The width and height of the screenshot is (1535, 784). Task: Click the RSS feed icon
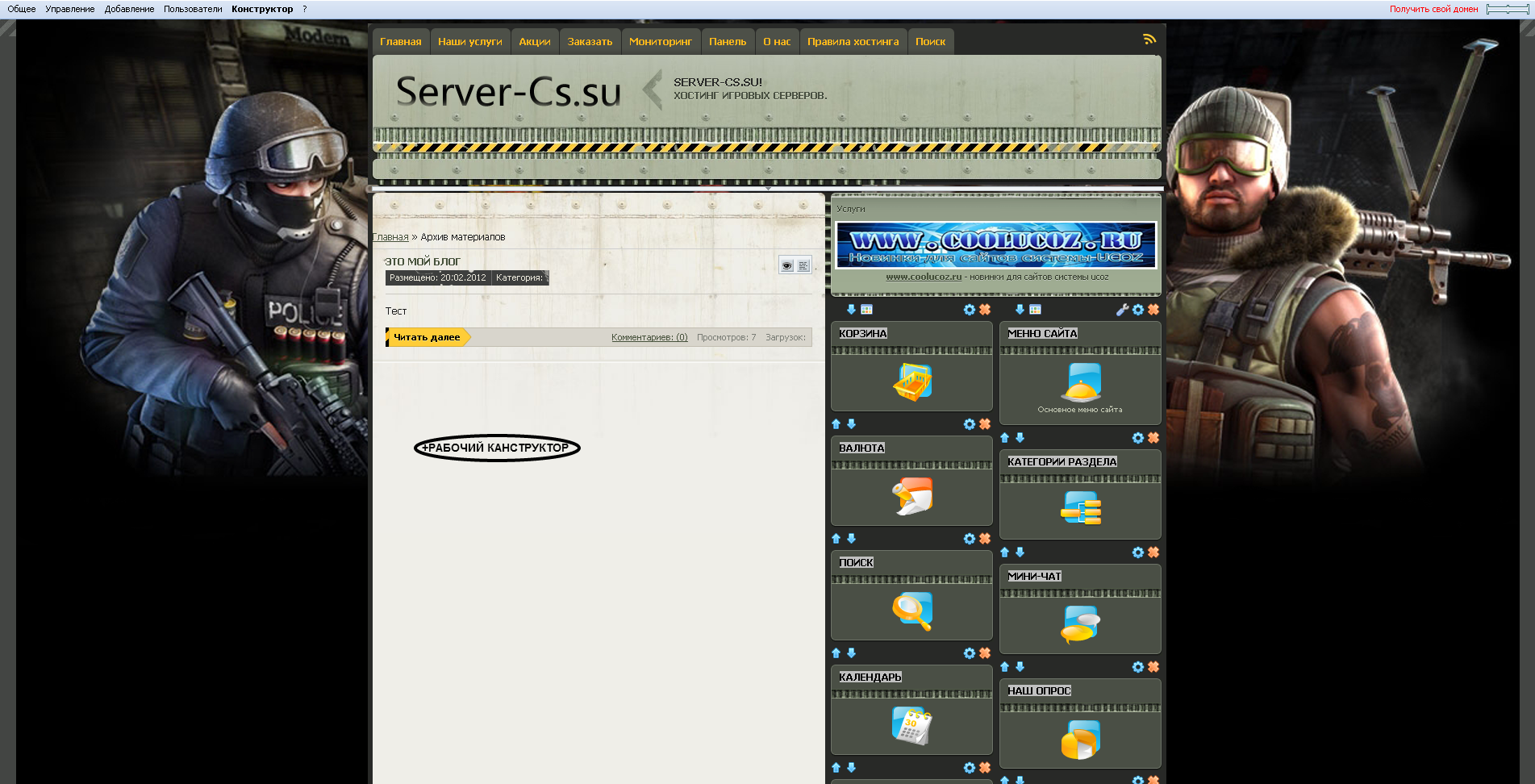pyautogui.click(x=1149, y=39)
